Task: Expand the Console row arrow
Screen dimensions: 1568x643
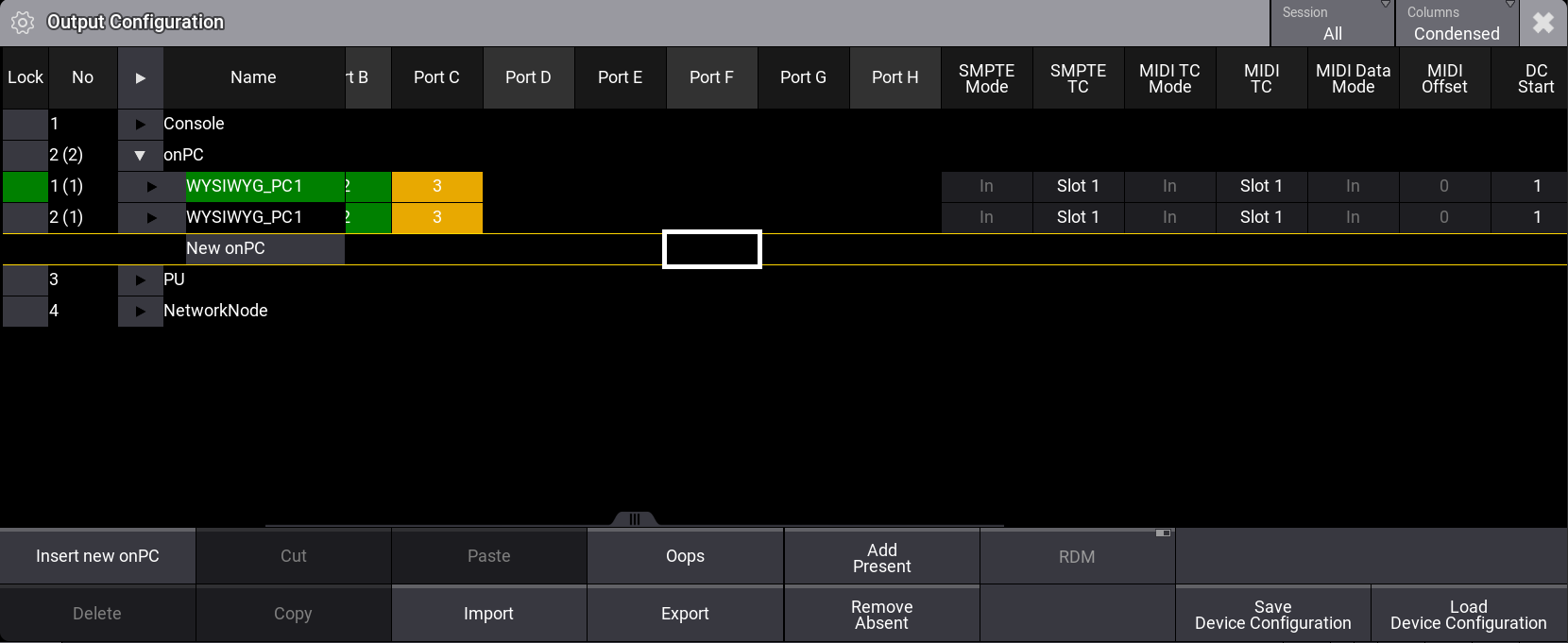Action: tap(141, 124)
